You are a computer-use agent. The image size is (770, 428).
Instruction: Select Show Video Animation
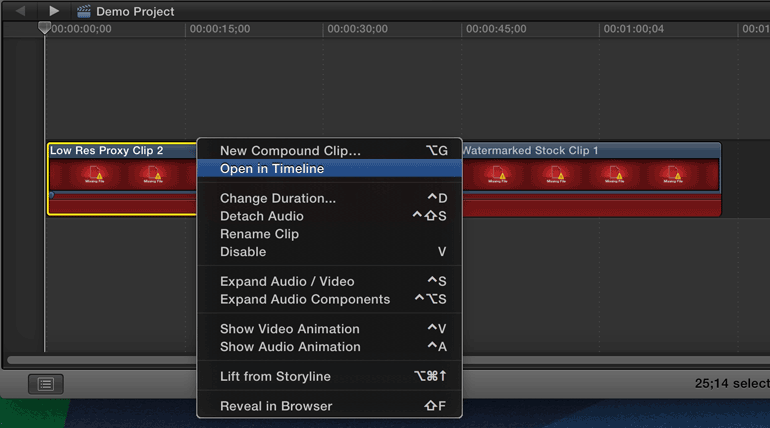pyautogui.click(x=330, y=329)
